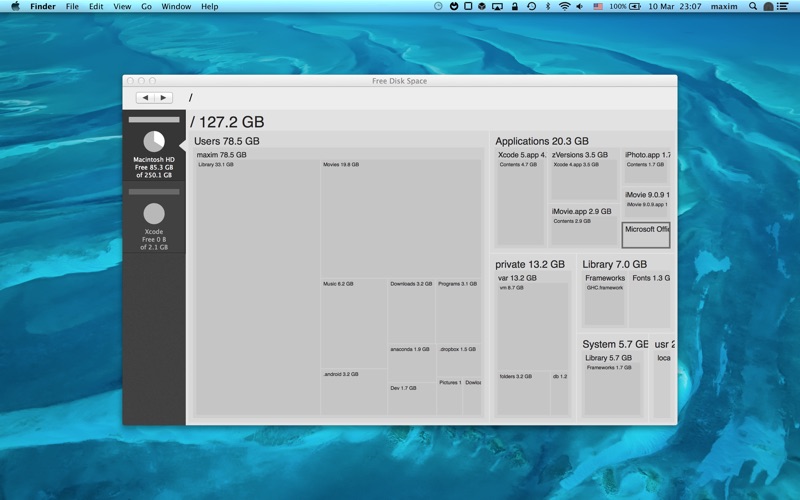
Task: Select the GHC.framework block
Action: pyautogui.click(x=605, y=304)
